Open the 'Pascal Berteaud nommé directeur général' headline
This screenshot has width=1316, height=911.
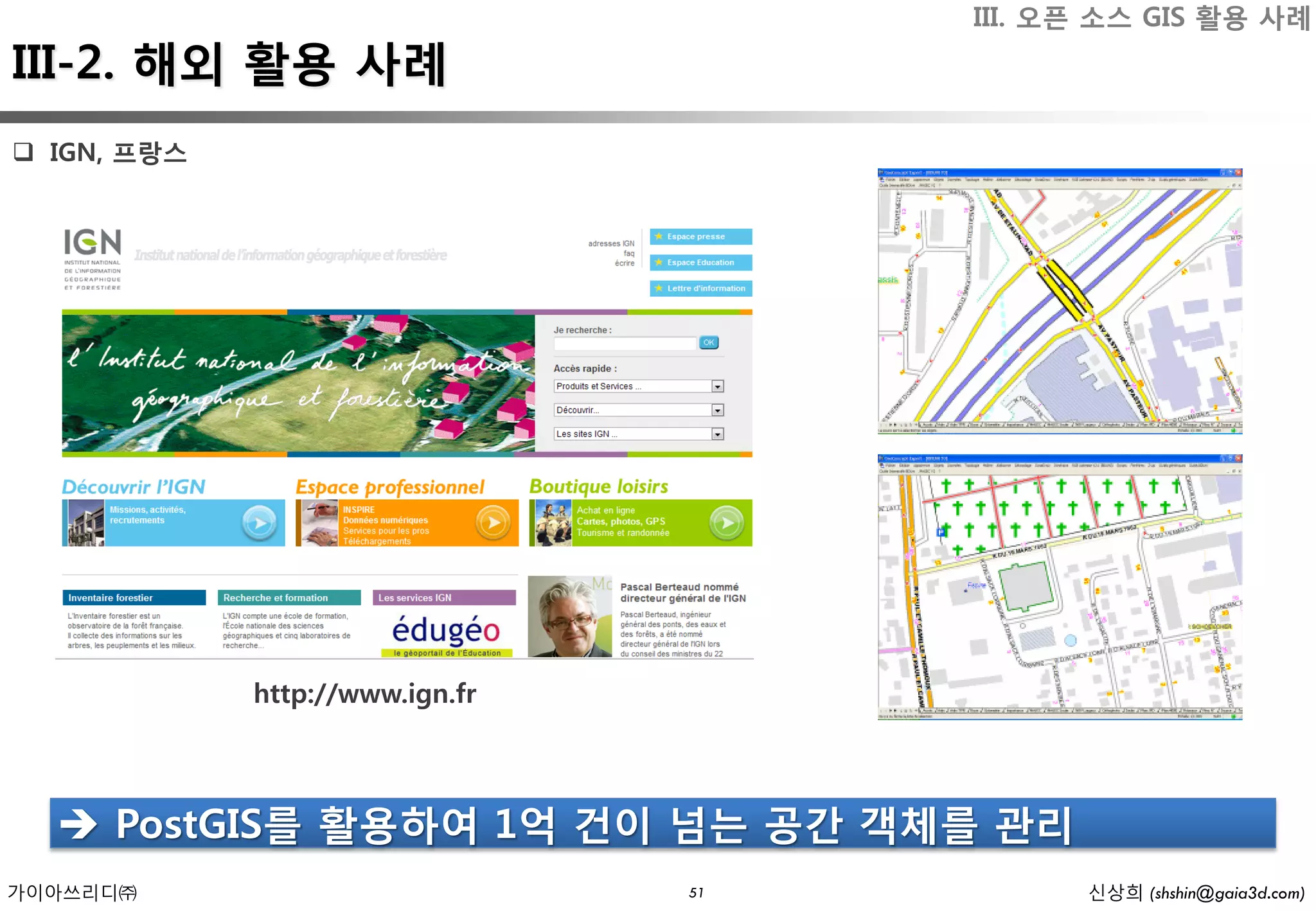[x=683, y=592]
